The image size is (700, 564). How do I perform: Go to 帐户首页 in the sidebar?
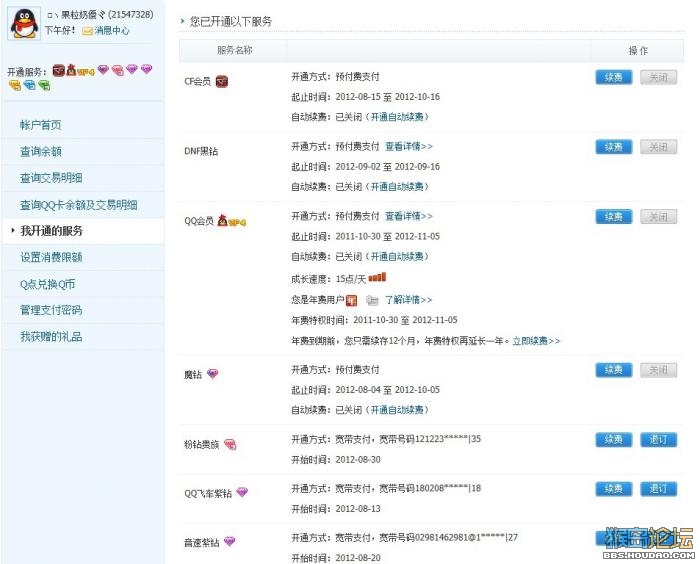[41, 125]
